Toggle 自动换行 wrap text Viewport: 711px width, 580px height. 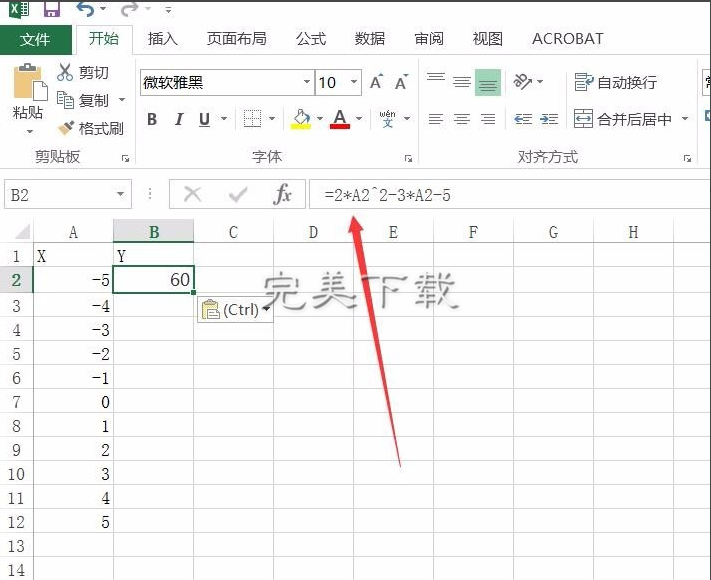(615, 82)
